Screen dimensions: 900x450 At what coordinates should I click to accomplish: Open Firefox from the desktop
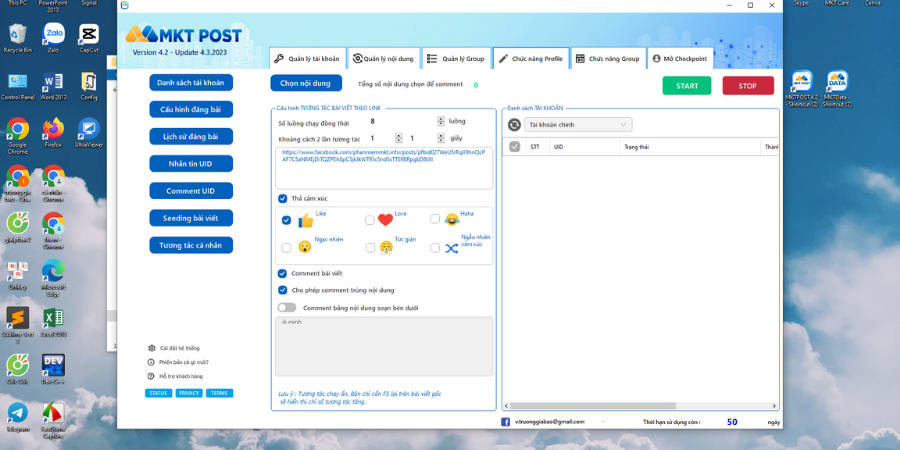(53, 131)
